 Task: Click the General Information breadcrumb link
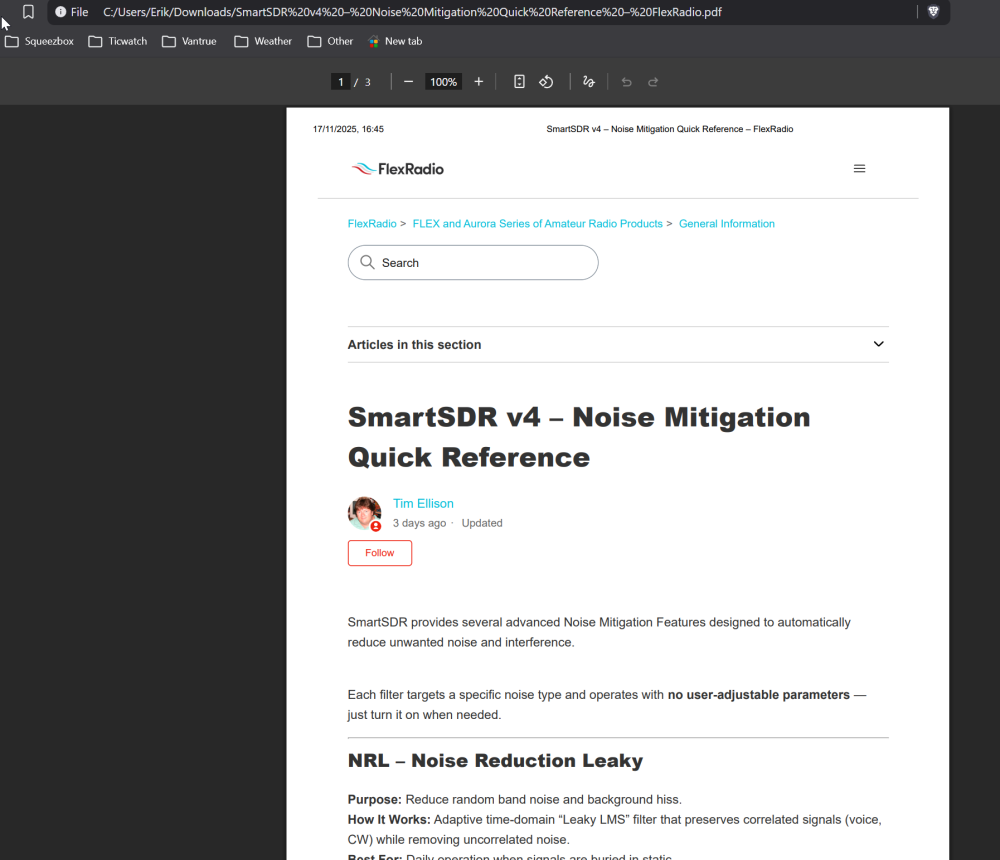click(x=726, y=224)
